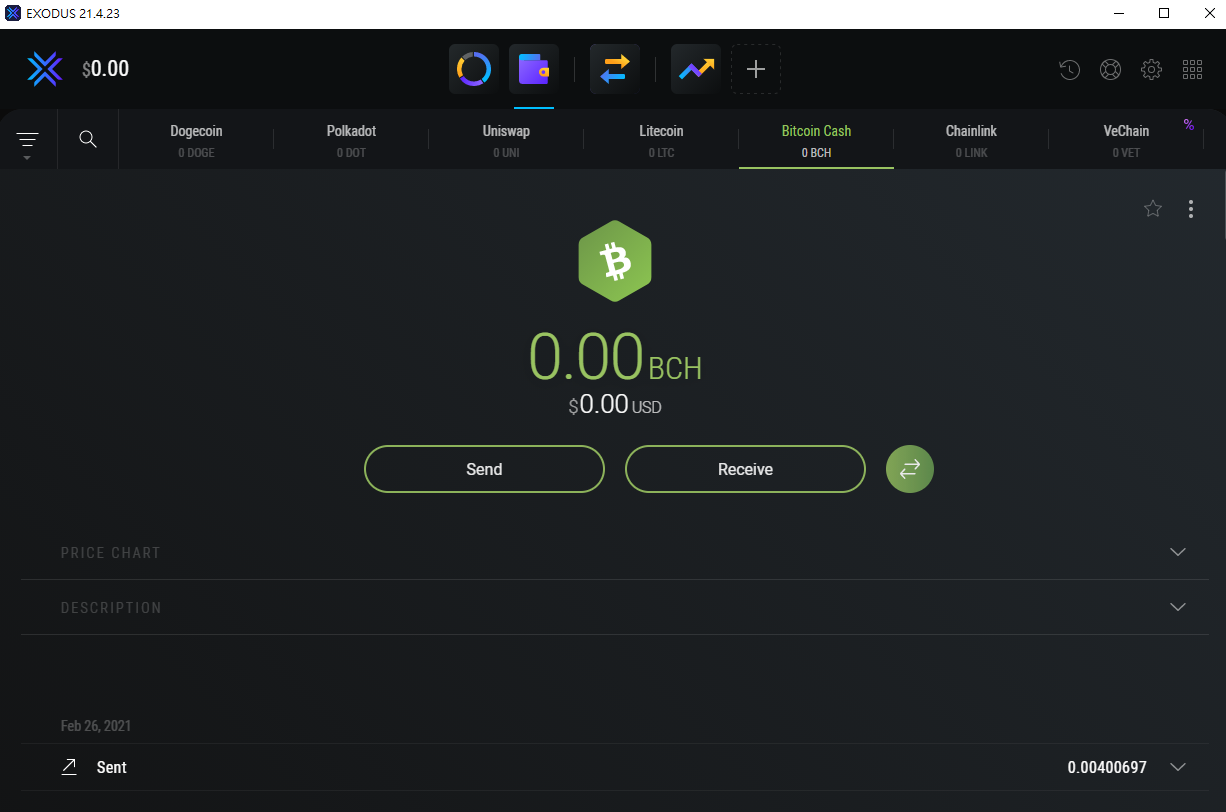
Task: Select the VeChain asset tab
Action: tap(1126, 140)
